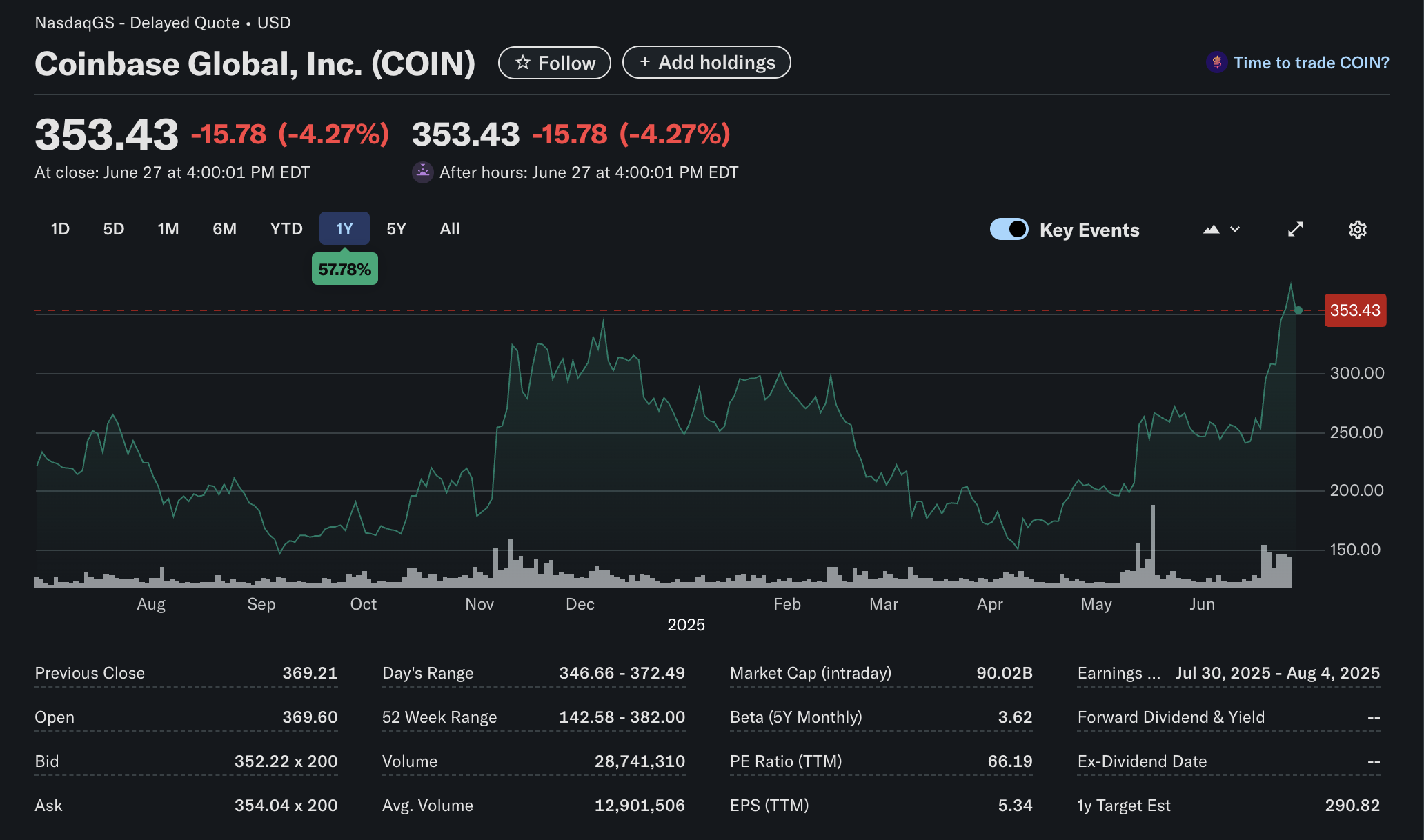
Task: Click the plus icon in Add holdings
Action: point(645,61)
